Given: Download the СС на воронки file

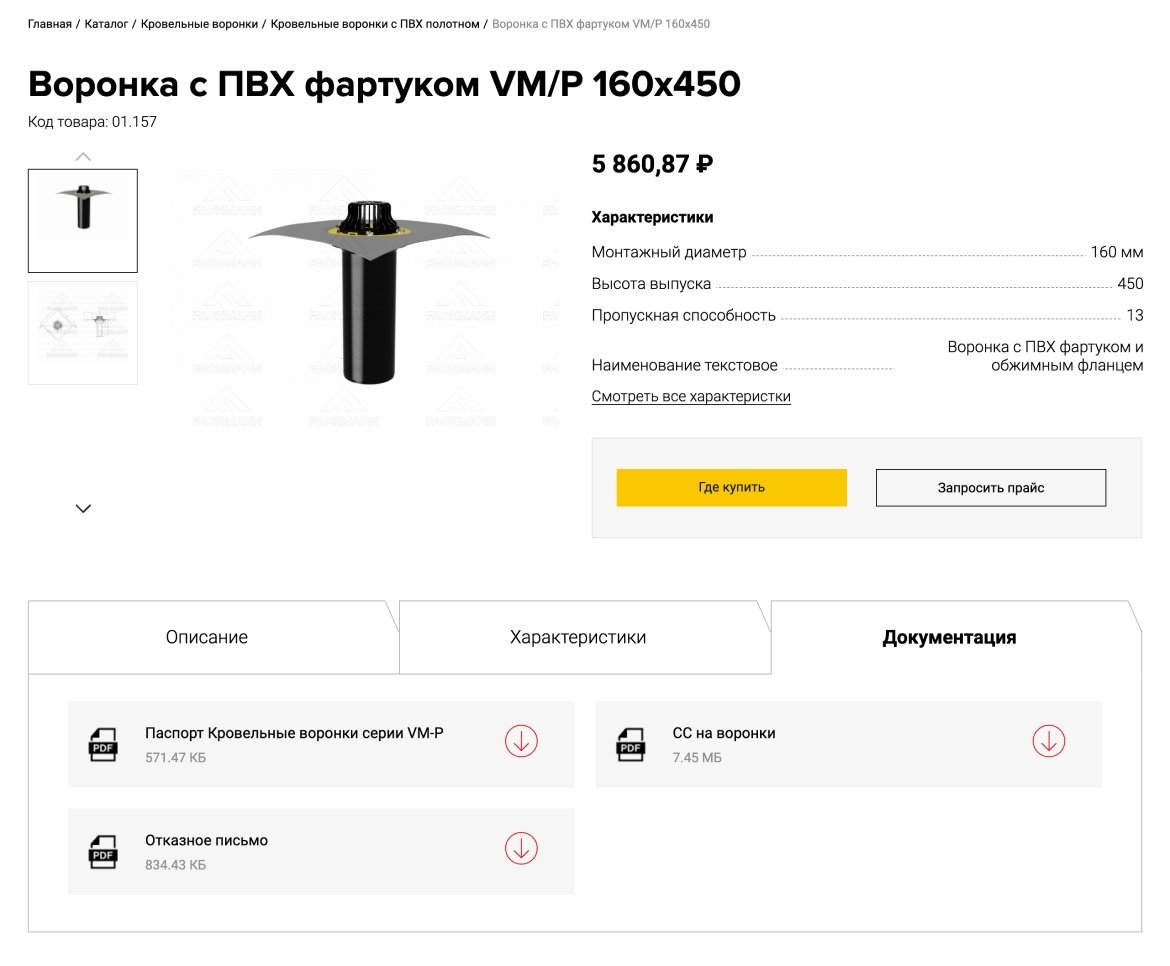Looking at the screenshot, I should point(1048,741).
